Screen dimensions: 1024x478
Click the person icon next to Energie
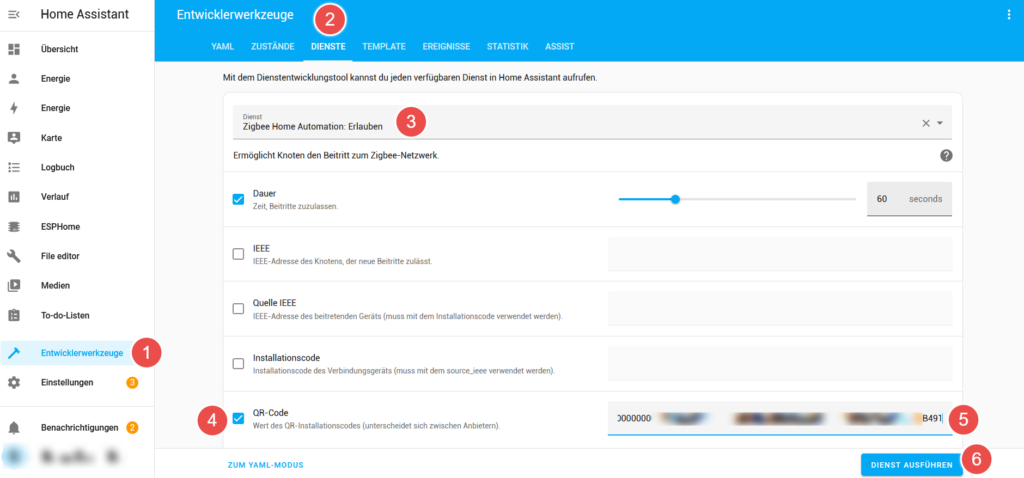pyautogui.click(x=14, y=78)
